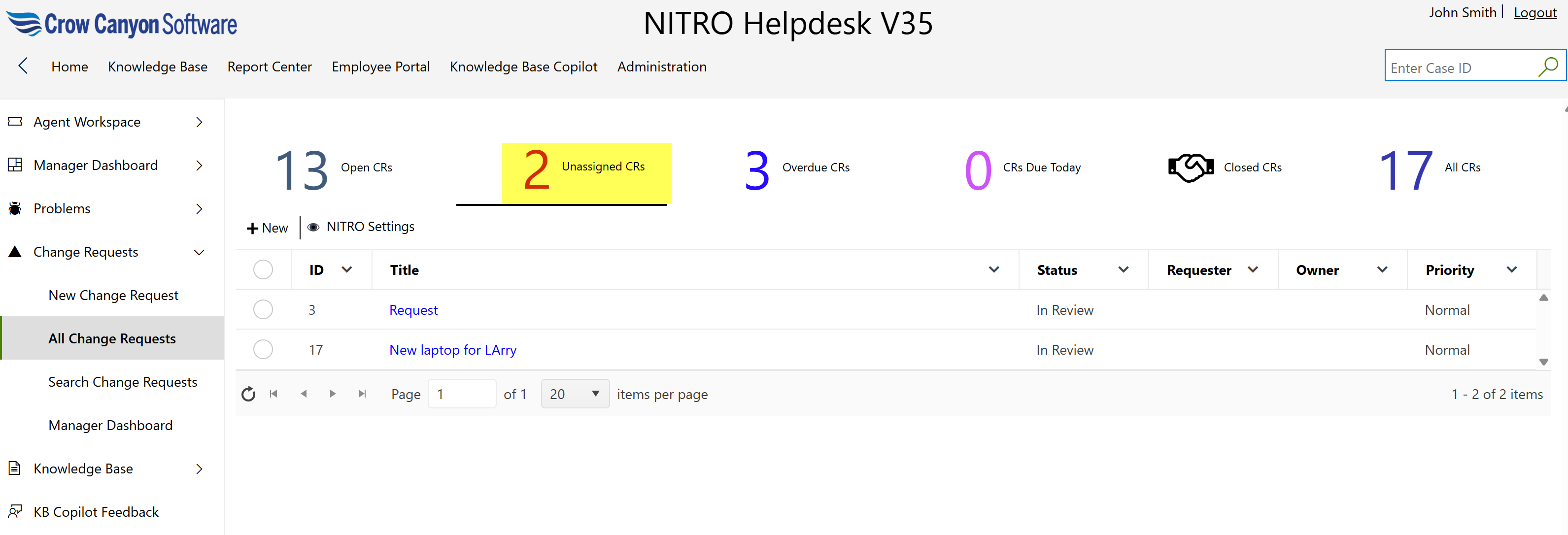Refresh the change requests list
The height and width of the screenshot is (535, 1568).
(x=248, y=394)
